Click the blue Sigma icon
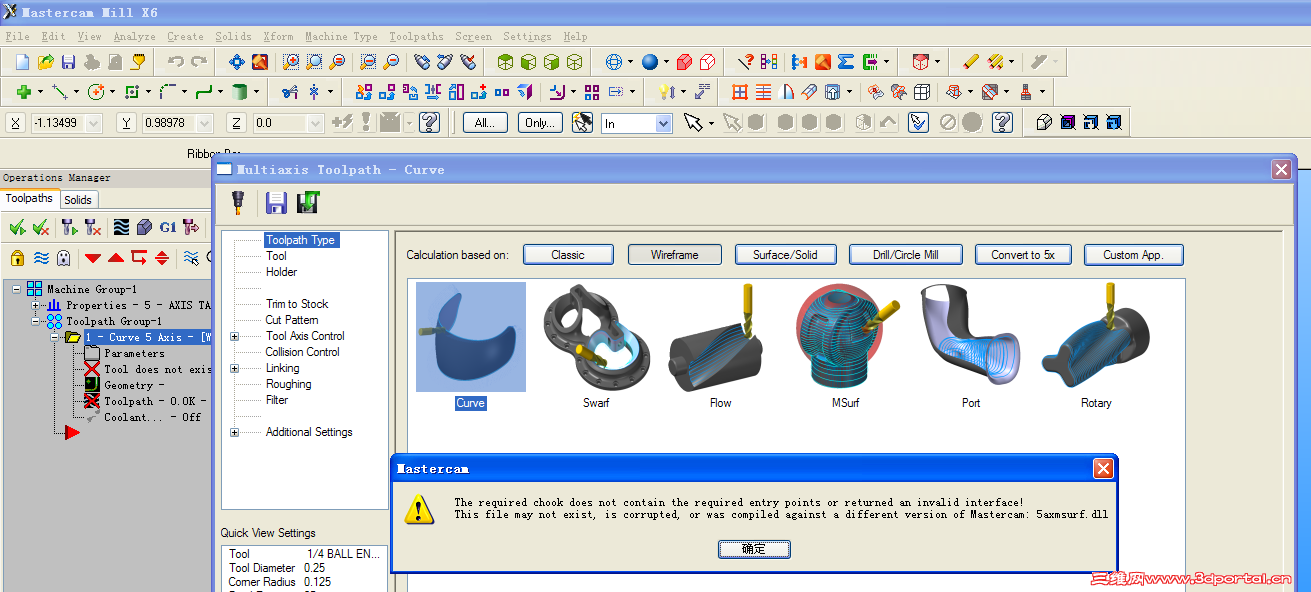The image size is (1311, 592). pos(846,62)
